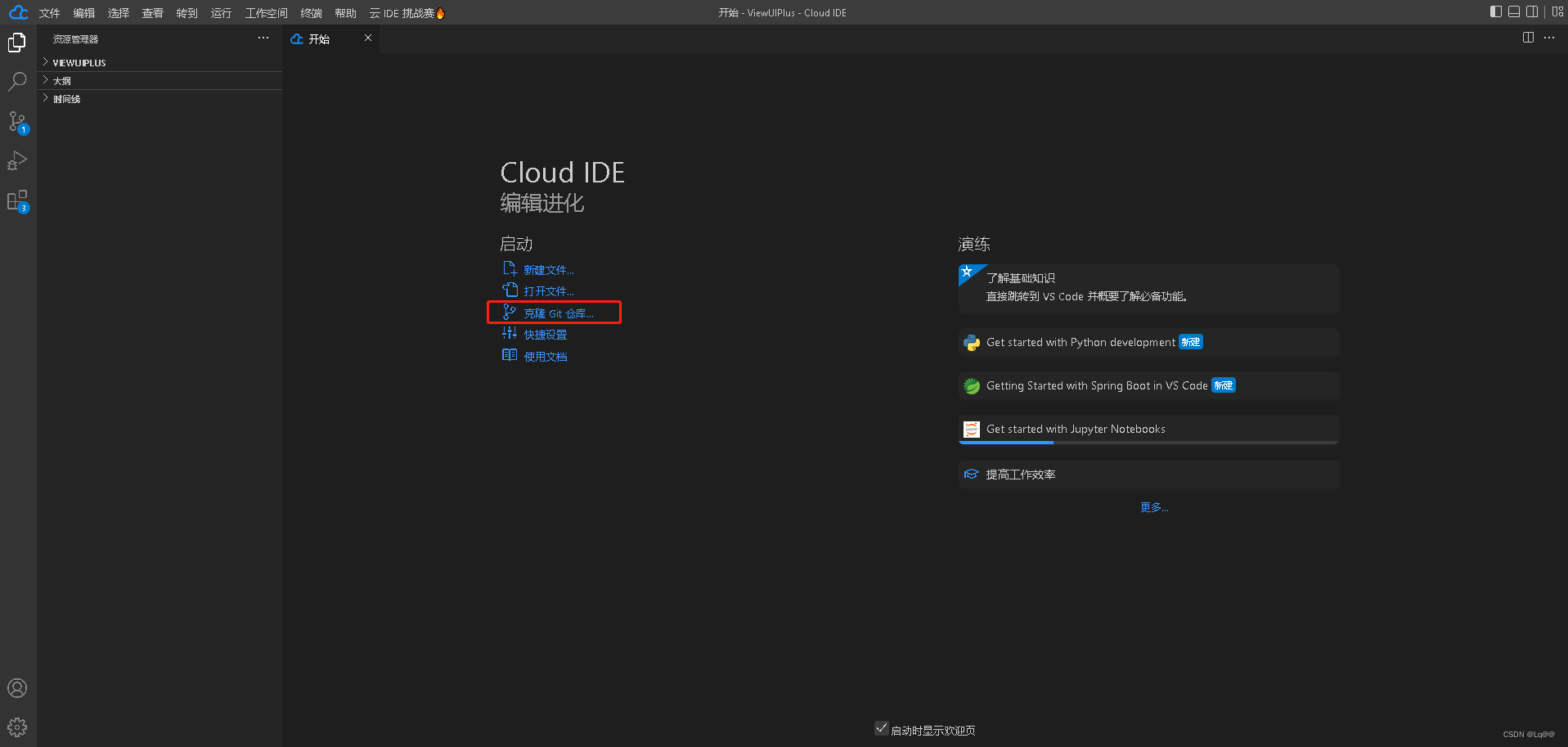
Task: Open Source Control view icon
Action: [17, 122]
